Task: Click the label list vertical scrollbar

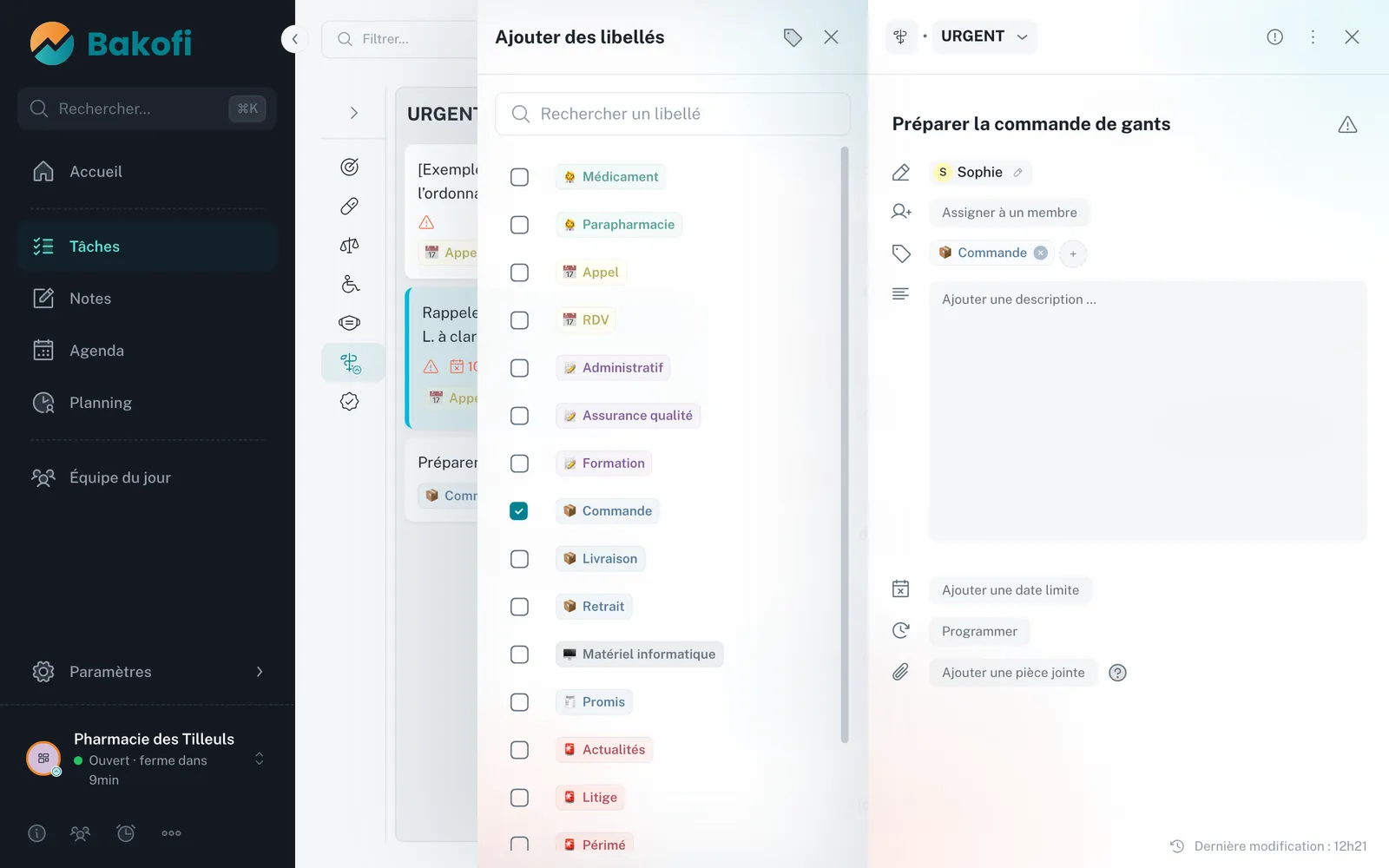Action: [845, 445]
